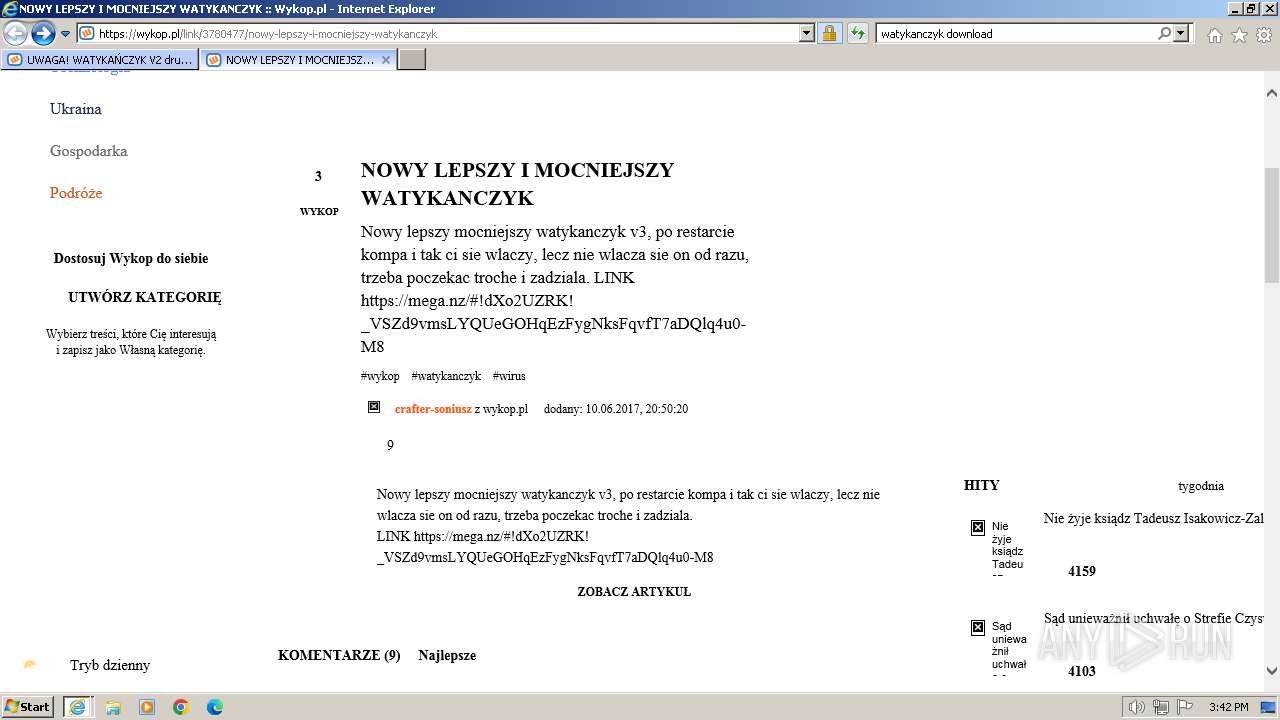
Task: Open Sąd unieważnił uchwałę o Strefie article
Action: click(1154, 619)
